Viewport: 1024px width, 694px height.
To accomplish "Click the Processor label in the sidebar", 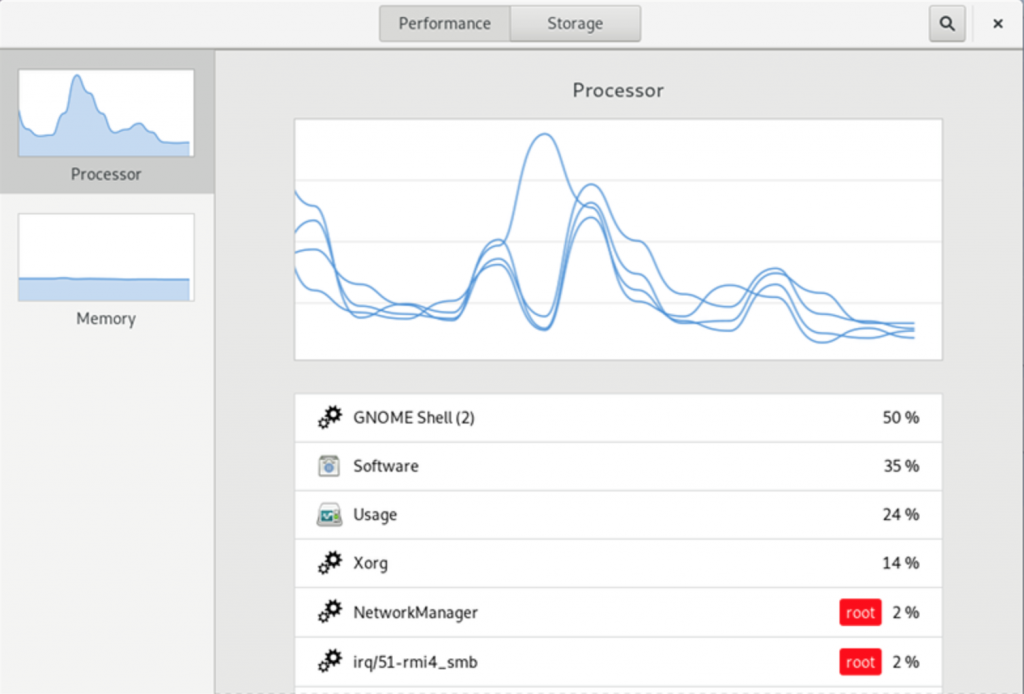I will pyautogui.click(x=106, y=174).
